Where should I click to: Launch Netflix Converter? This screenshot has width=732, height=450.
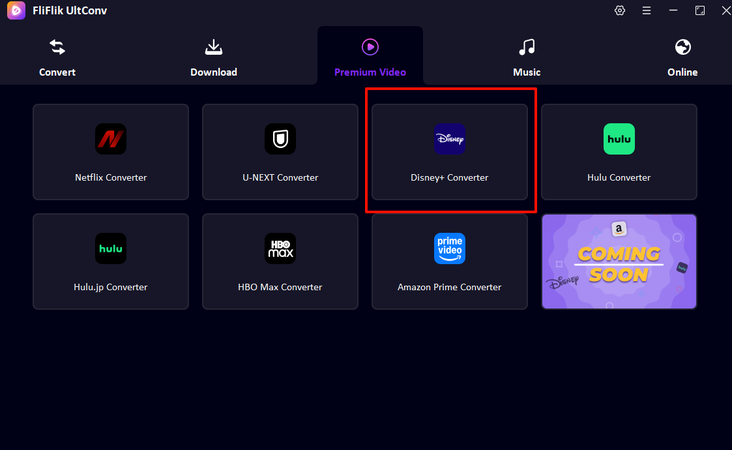[x=111, y=152]
